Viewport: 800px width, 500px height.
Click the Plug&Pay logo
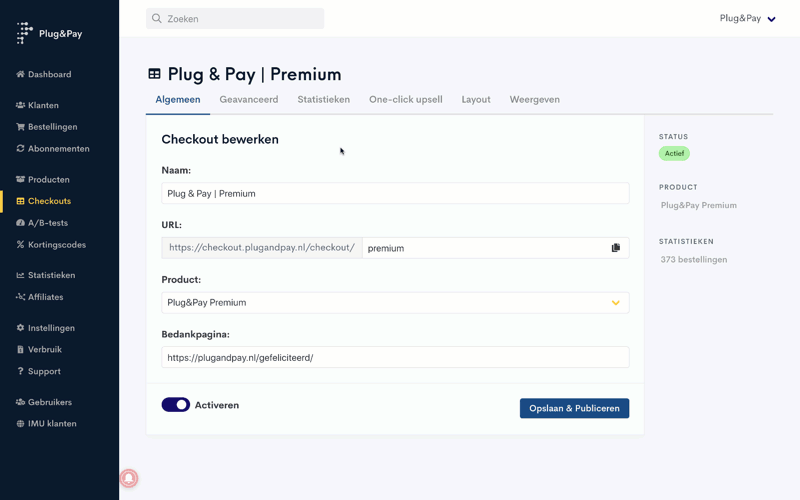[x=49, y=33]
